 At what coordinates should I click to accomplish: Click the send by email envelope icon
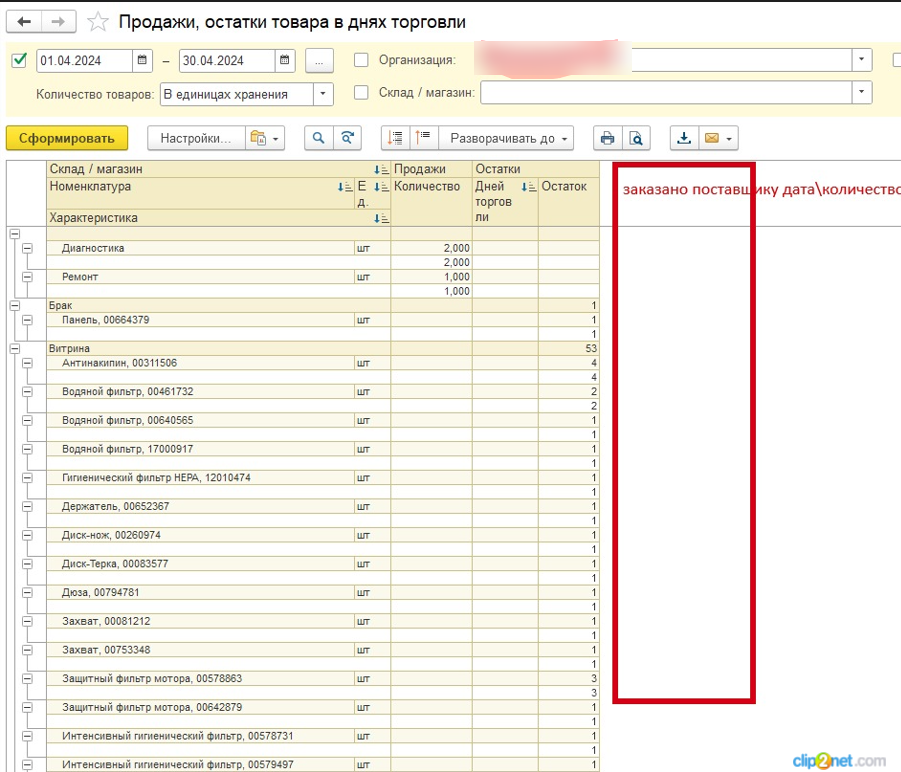(712, 138)
